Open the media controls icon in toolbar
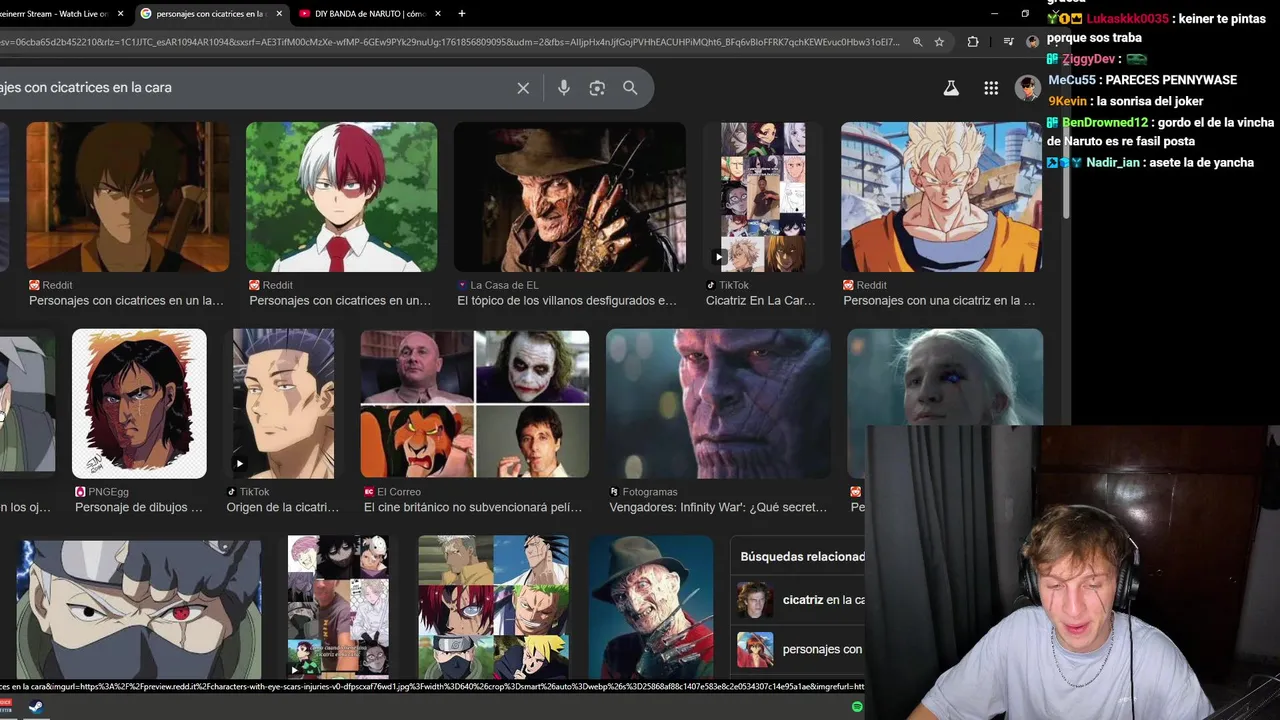This screenshot has height=720, width=1280. [x=1008, y=42]
